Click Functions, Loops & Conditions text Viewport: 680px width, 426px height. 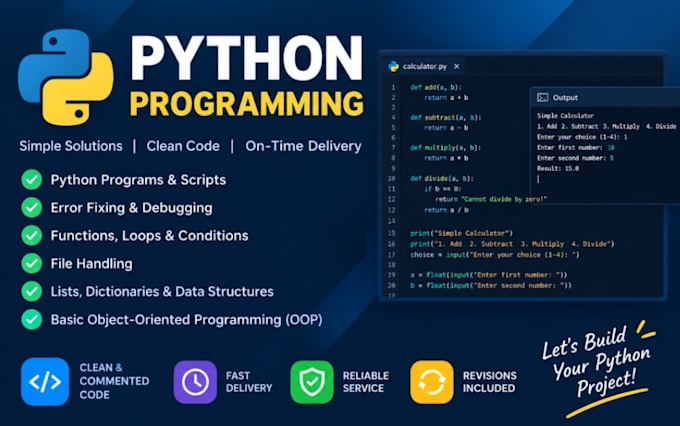point(150,236)
